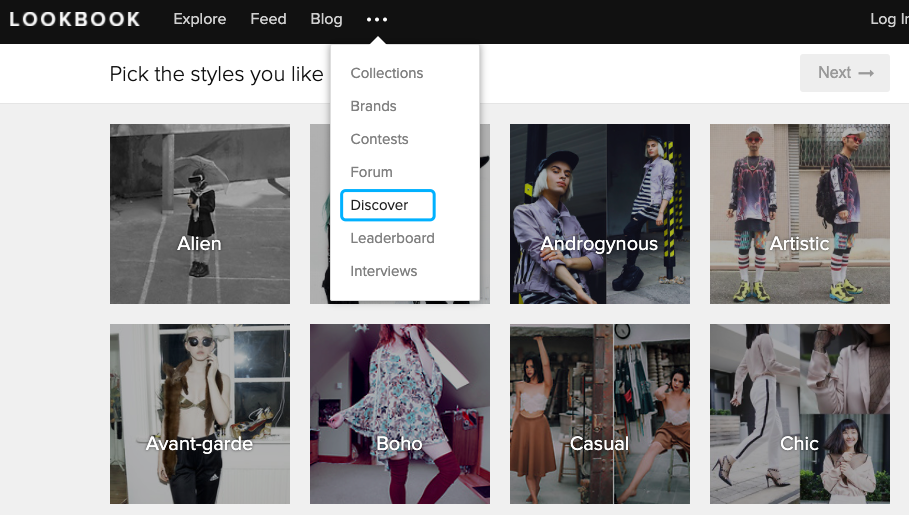The width and height of the screenshot is (909, 515).
Task: Open the Explore page
Action: [199, 19]
